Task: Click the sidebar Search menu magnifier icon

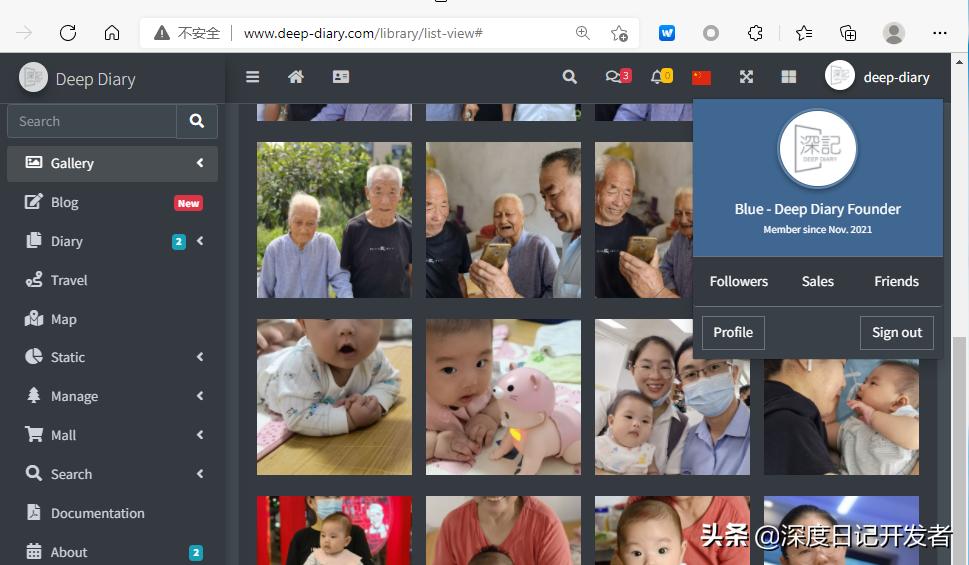Action: click(34, 474)
